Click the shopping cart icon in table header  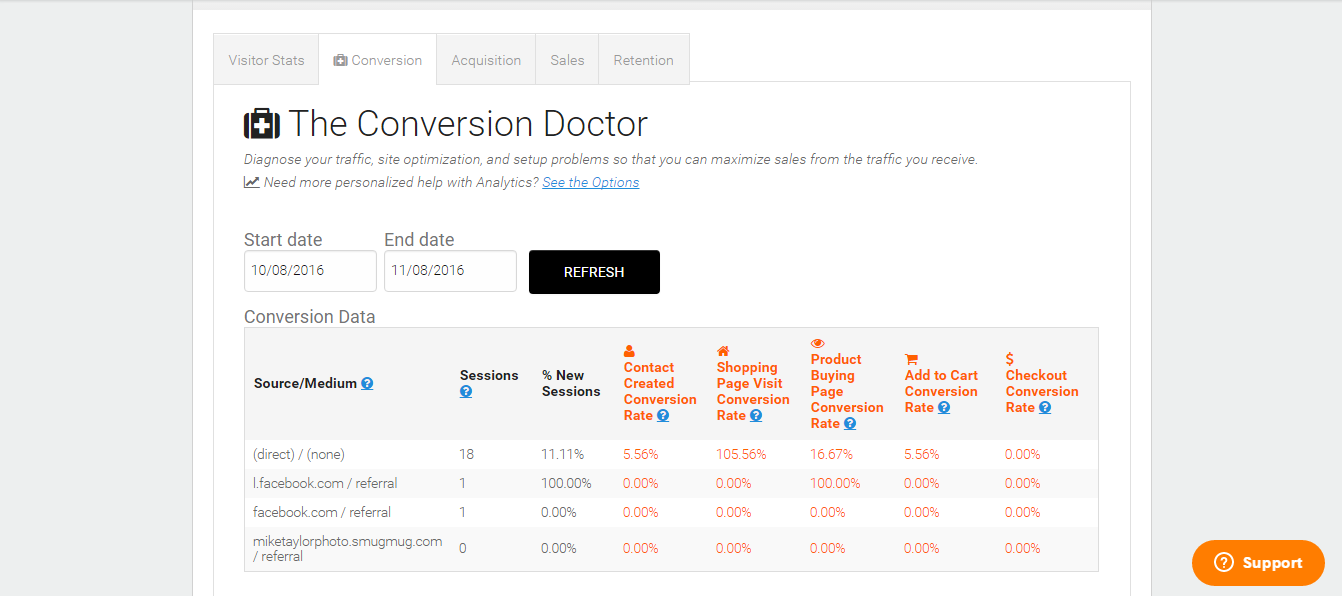click(911, 359)
